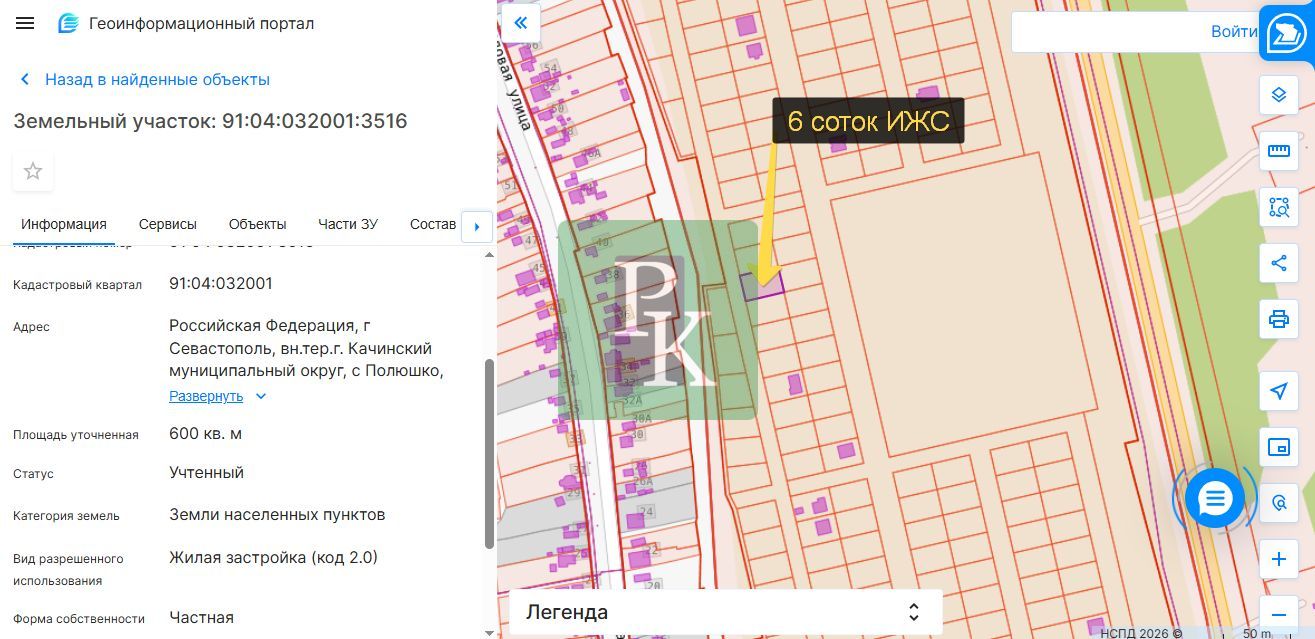Click Земли населенных пунктов value
Viewport: 1315px width, 639px height.
pyautogui.click(x=277, y=514)
